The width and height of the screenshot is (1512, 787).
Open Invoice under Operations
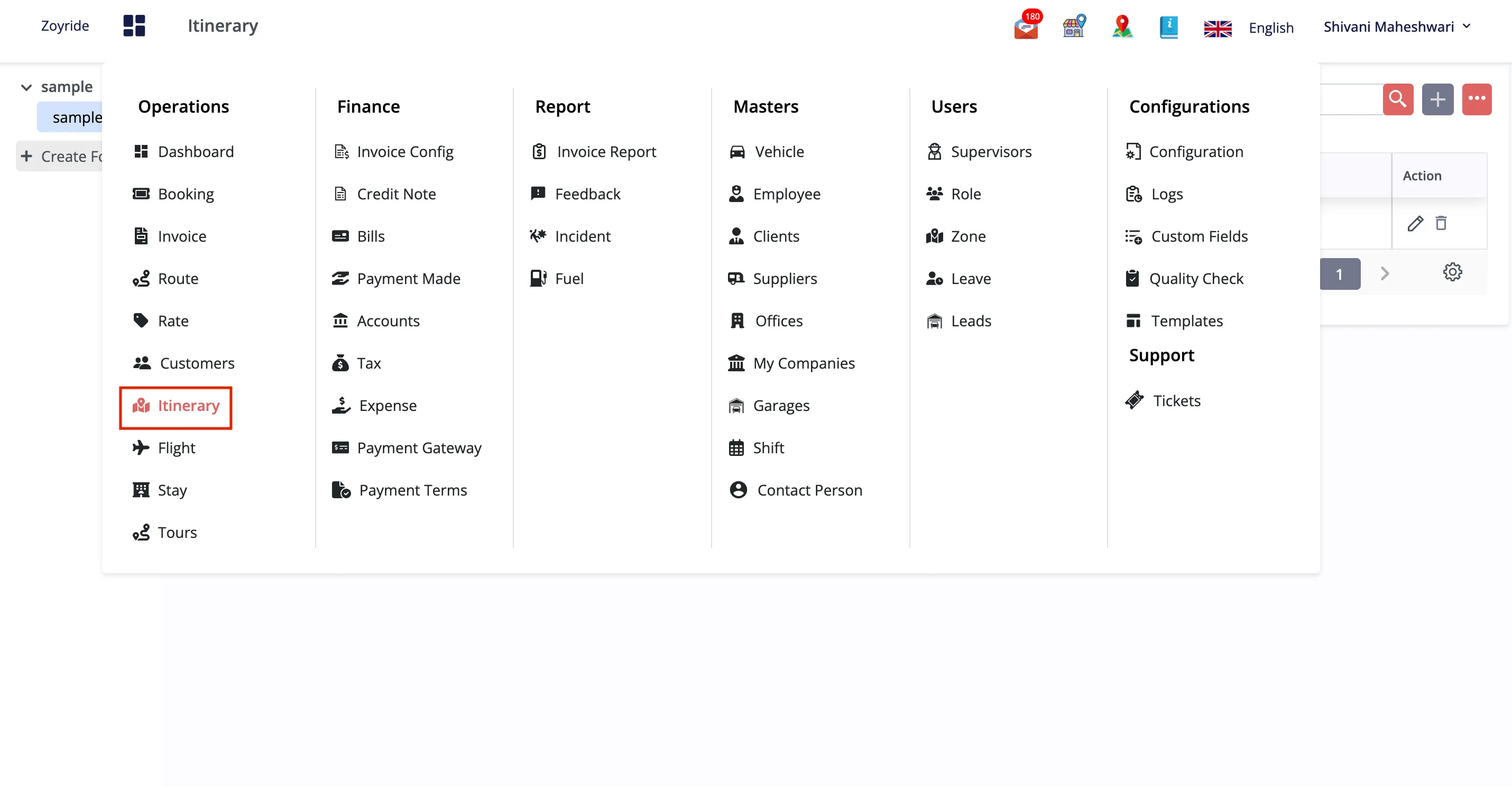170,236
